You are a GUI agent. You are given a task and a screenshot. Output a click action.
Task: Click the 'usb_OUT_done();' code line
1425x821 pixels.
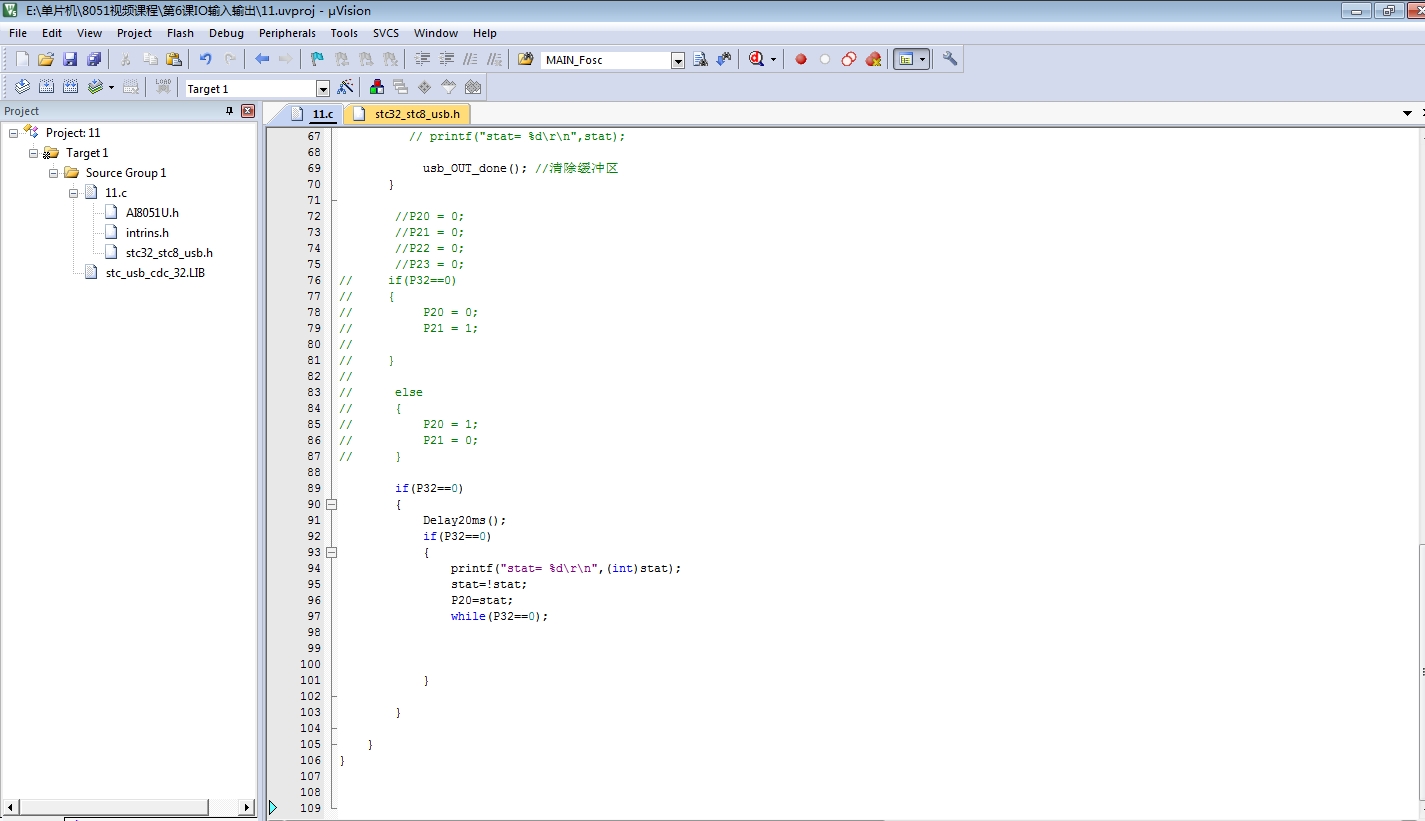point(474,168)
